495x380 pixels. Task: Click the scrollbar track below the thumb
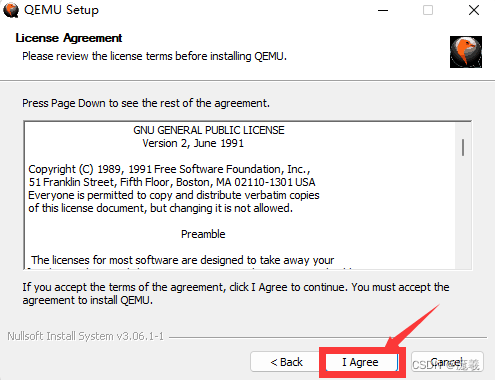[463, 212]
